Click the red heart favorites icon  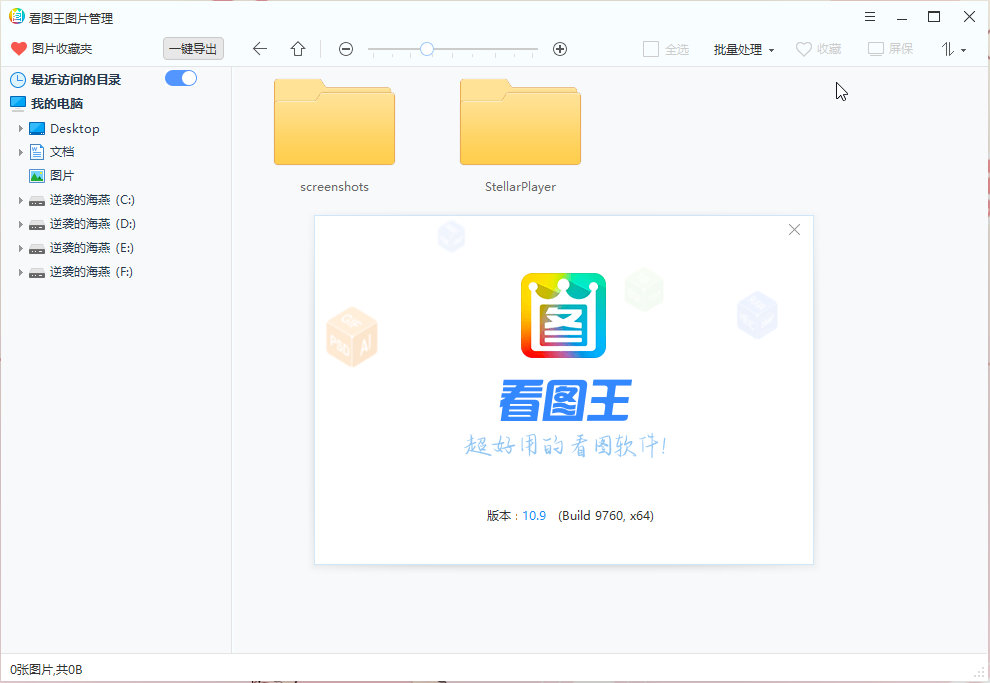click(19, 49)
